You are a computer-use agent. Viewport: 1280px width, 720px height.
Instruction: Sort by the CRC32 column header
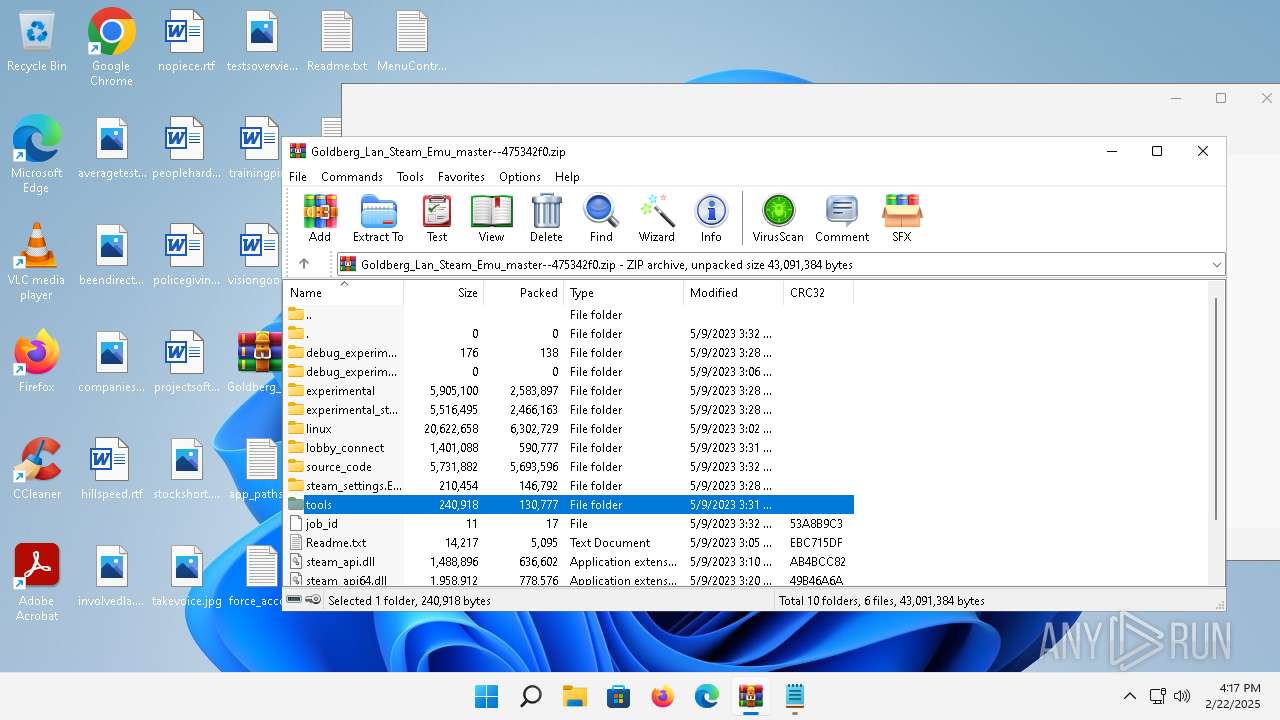(819, 293)
